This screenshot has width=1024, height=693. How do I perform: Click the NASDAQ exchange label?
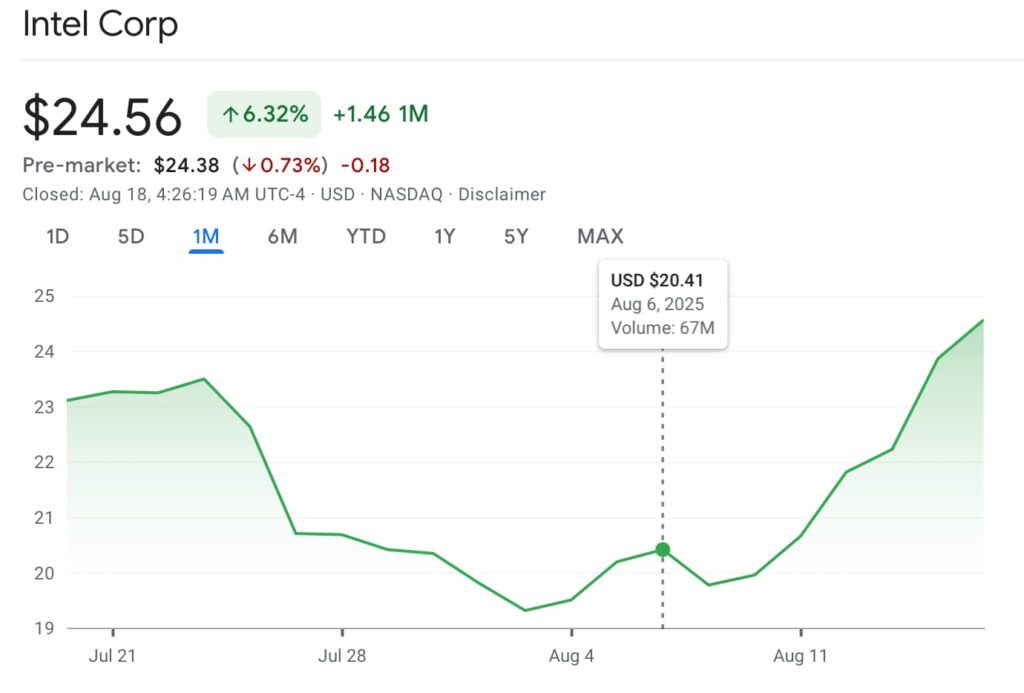click(x=406, y=195)
